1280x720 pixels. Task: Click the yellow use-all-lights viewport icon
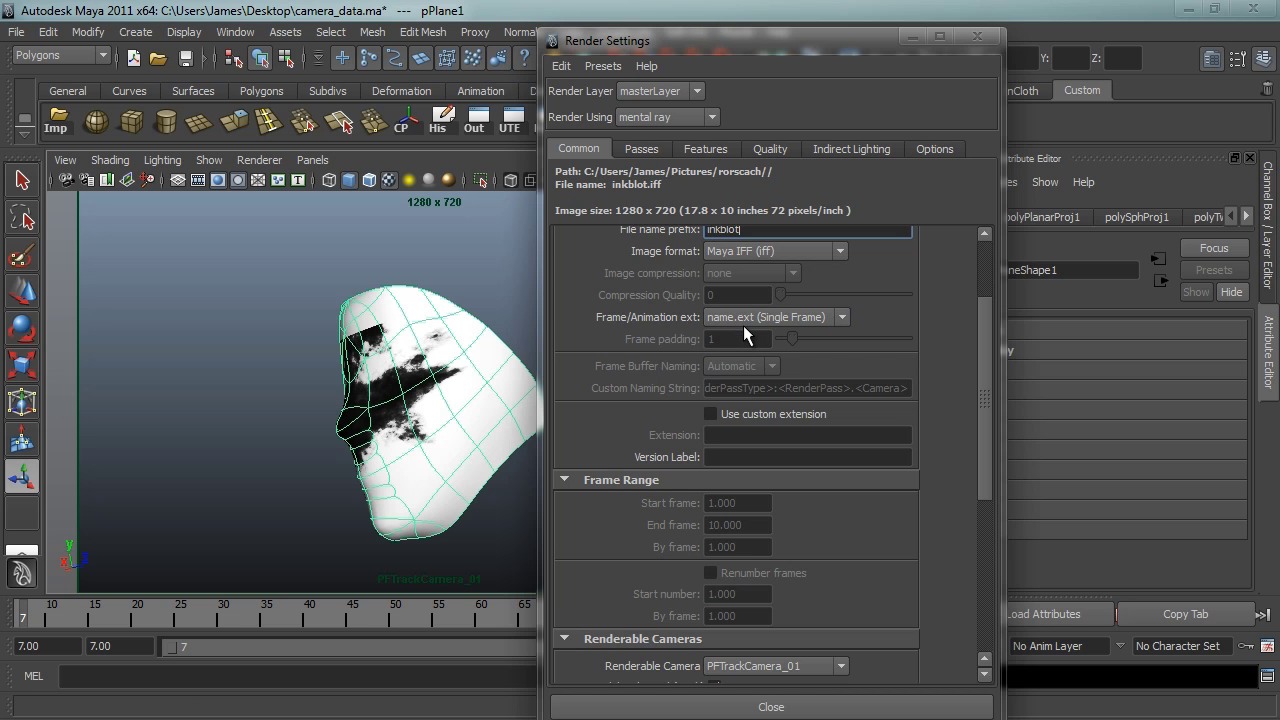click(409, 180)
